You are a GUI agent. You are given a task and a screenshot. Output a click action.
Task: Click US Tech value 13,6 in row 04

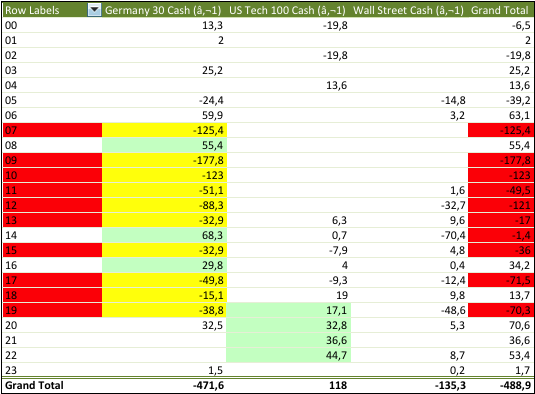[x=289, y=85]
